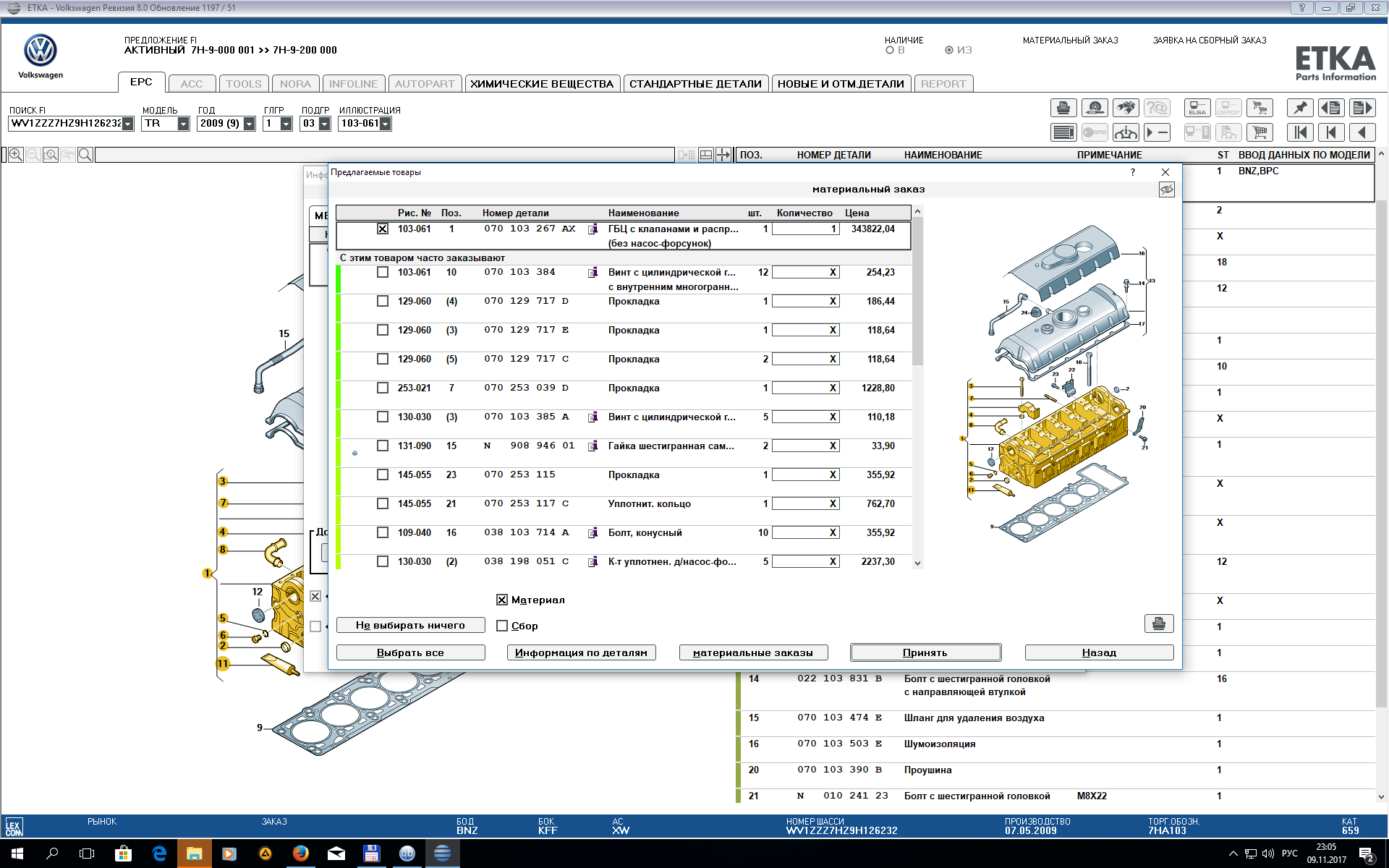Open File Explorer in the taskbar
This screenshot has height=868, width=1389.
pyautogui.click(x=195, y=854)
